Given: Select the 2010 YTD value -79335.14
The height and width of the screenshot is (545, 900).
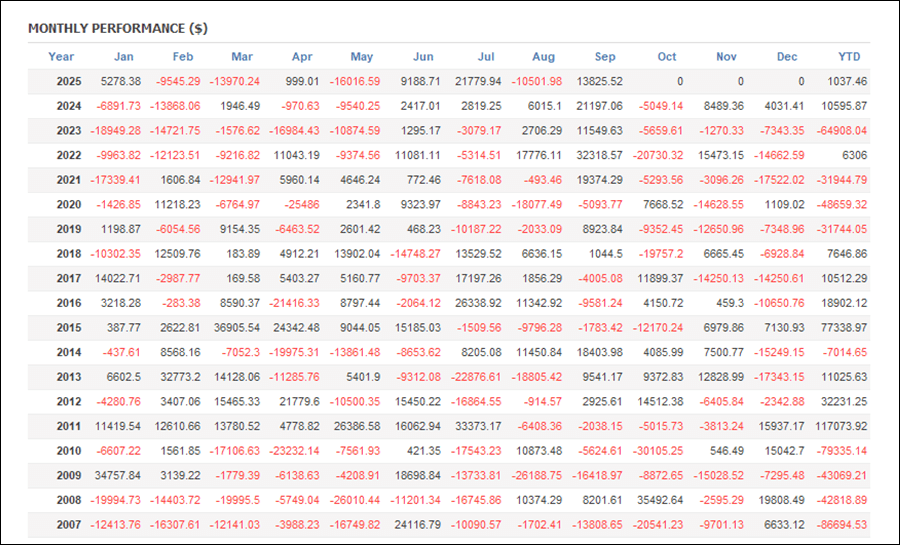Looking at the screenshot, I should click(839, 450).
